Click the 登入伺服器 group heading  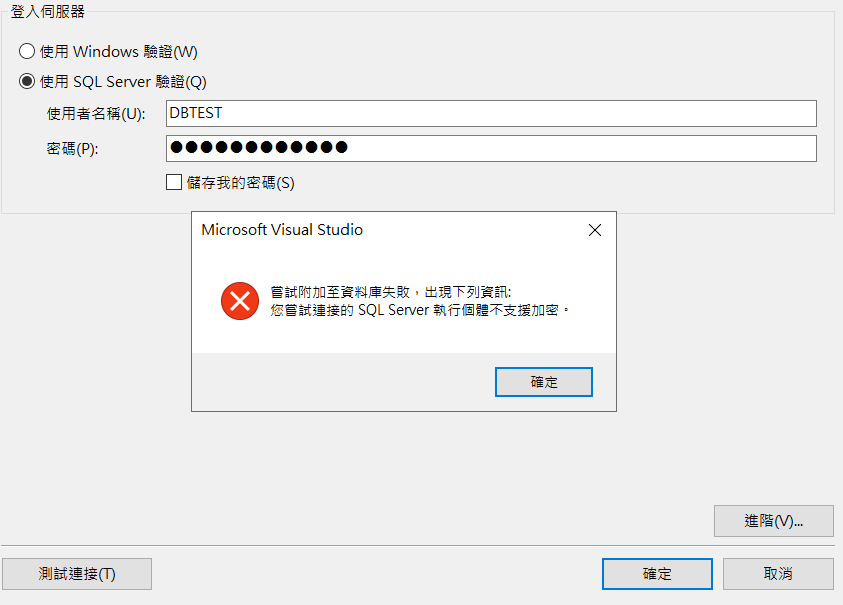pos(47,11)
